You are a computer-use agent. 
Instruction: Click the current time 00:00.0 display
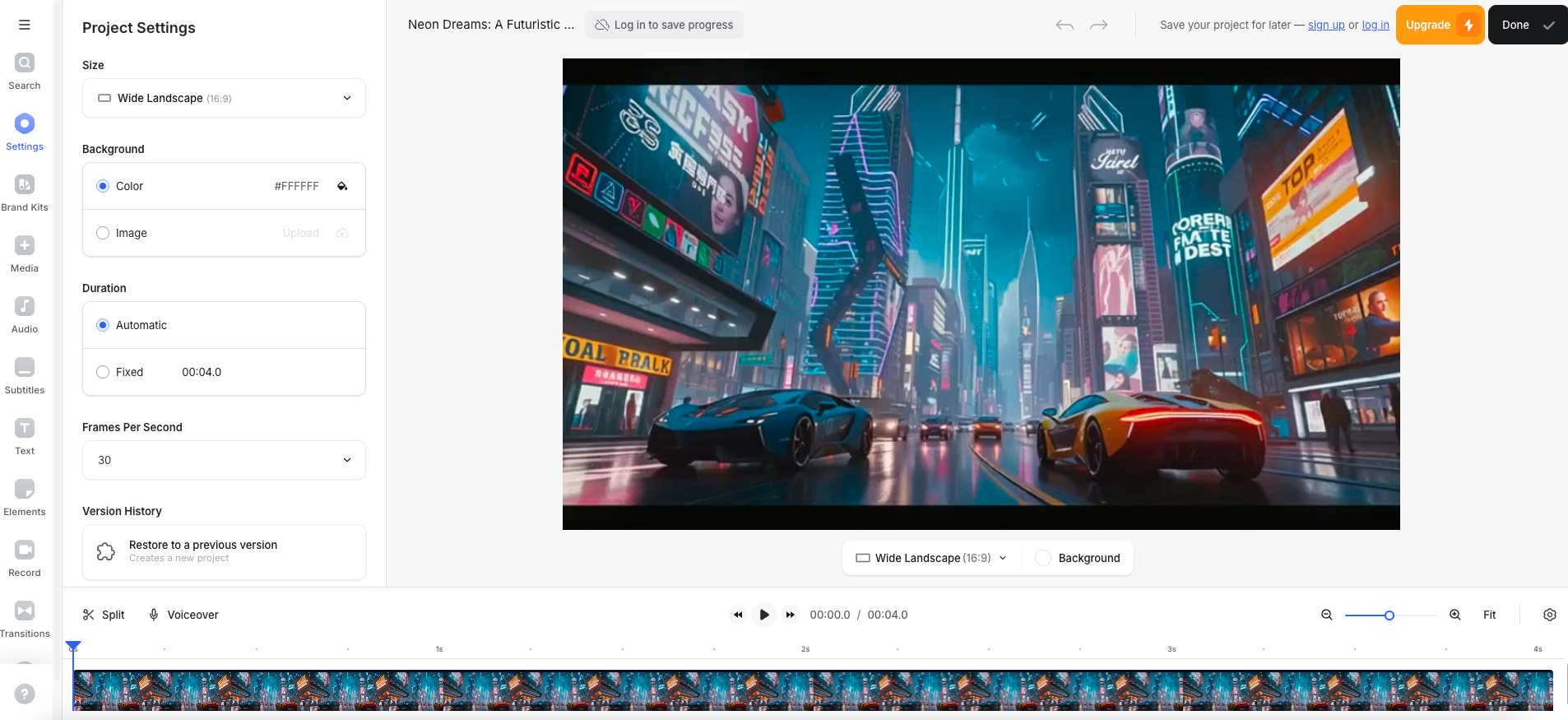[830, 615]
